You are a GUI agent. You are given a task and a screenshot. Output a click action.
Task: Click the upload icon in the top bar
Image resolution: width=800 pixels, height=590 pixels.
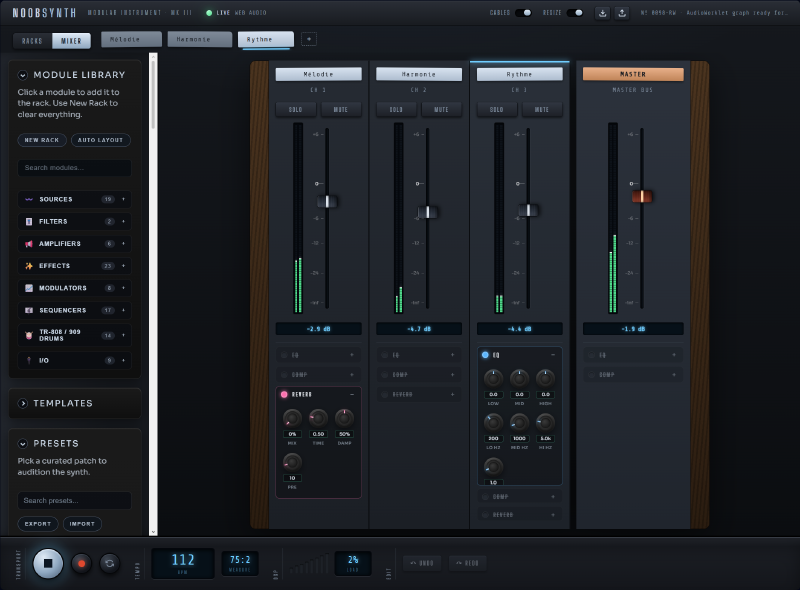[622, 13]
